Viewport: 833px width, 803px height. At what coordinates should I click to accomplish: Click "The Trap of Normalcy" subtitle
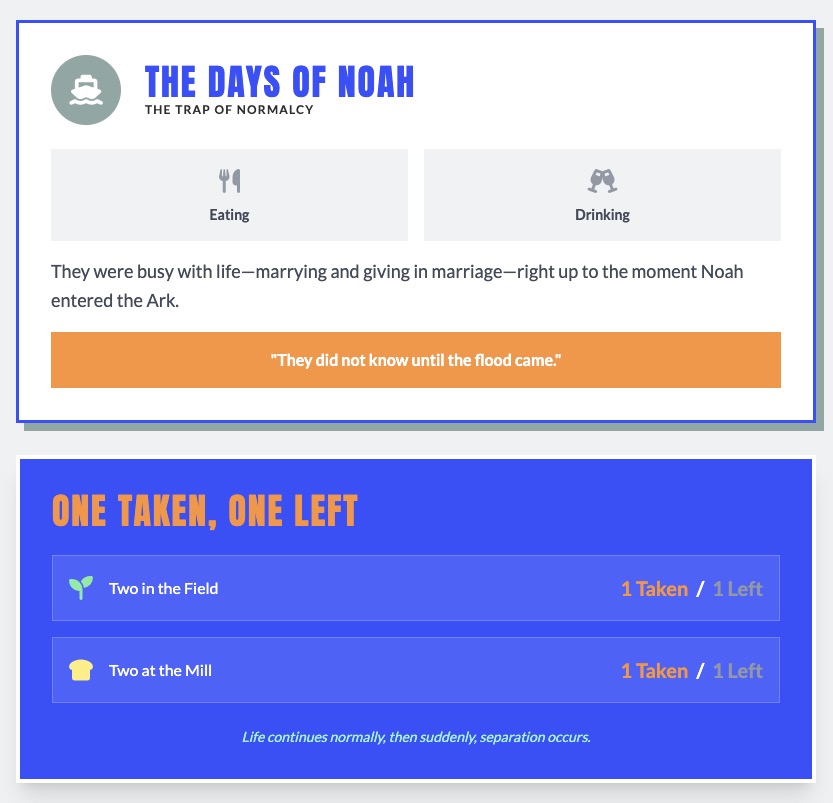[x=229, y=110]
